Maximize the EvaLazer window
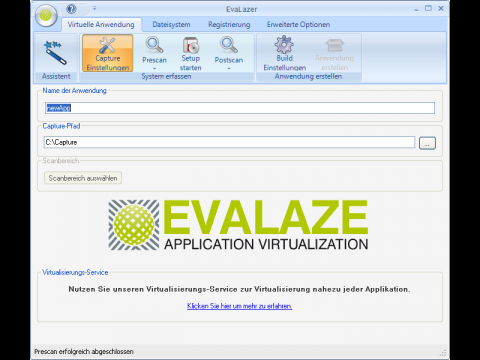The width and height of the screenshot is (480, 360). (x=428, y=8)
